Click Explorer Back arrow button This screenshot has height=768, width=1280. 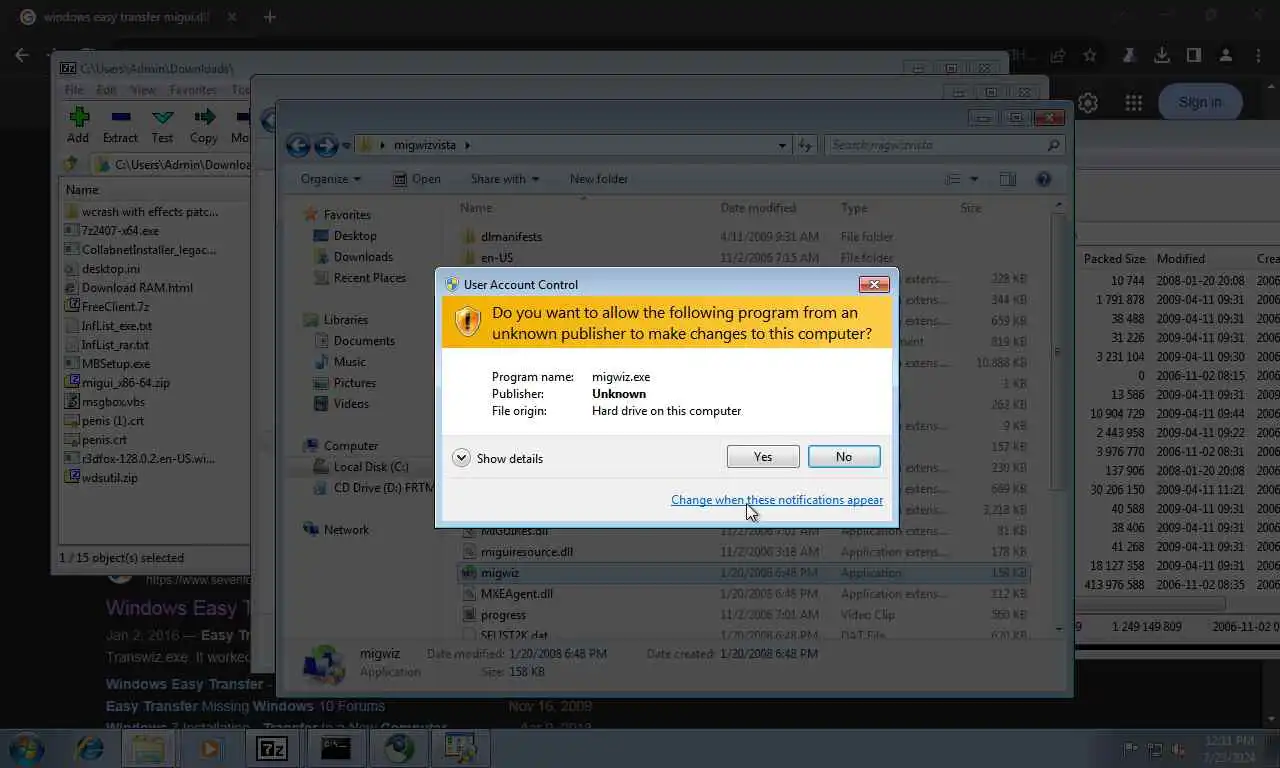point(298,146)
